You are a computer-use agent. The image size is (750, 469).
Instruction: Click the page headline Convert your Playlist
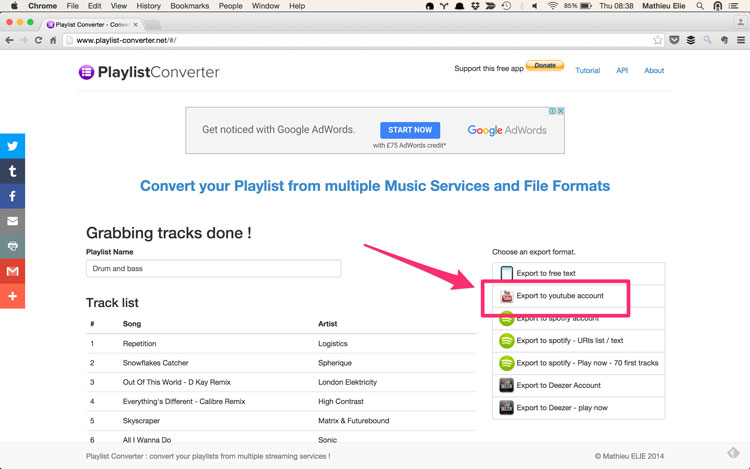pos(375,185)
